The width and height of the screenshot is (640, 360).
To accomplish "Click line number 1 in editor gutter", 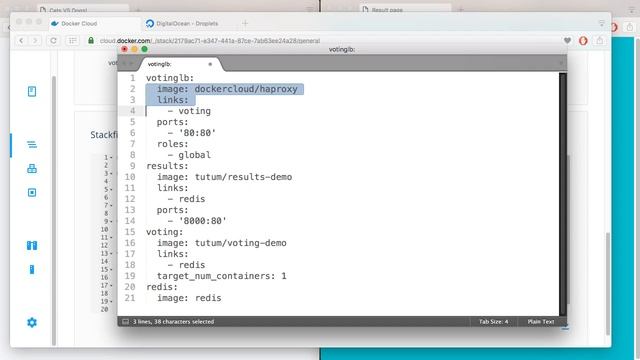I will 132,78.
